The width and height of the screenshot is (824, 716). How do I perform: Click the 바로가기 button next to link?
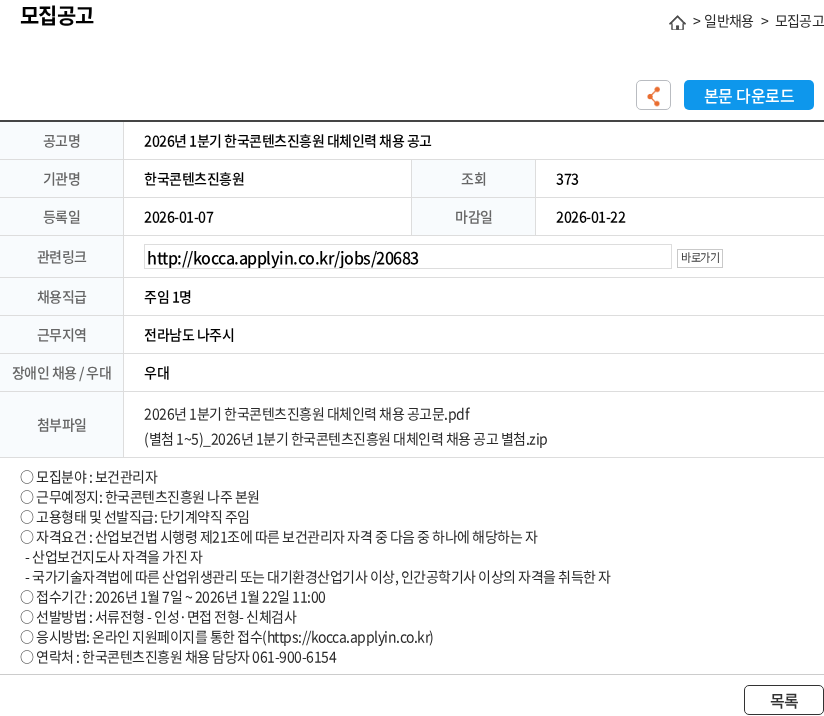[x=699, y=258]
